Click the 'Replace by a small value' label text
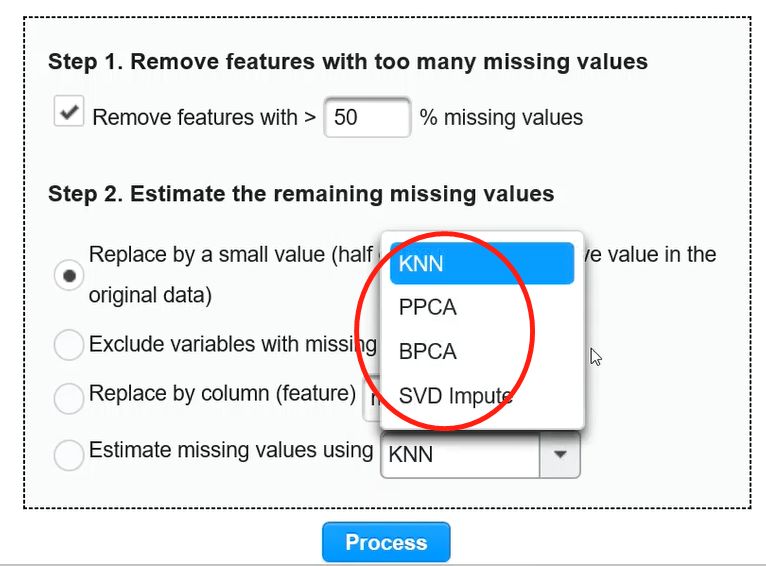766x566 pixels. click(x=207, y=255)
